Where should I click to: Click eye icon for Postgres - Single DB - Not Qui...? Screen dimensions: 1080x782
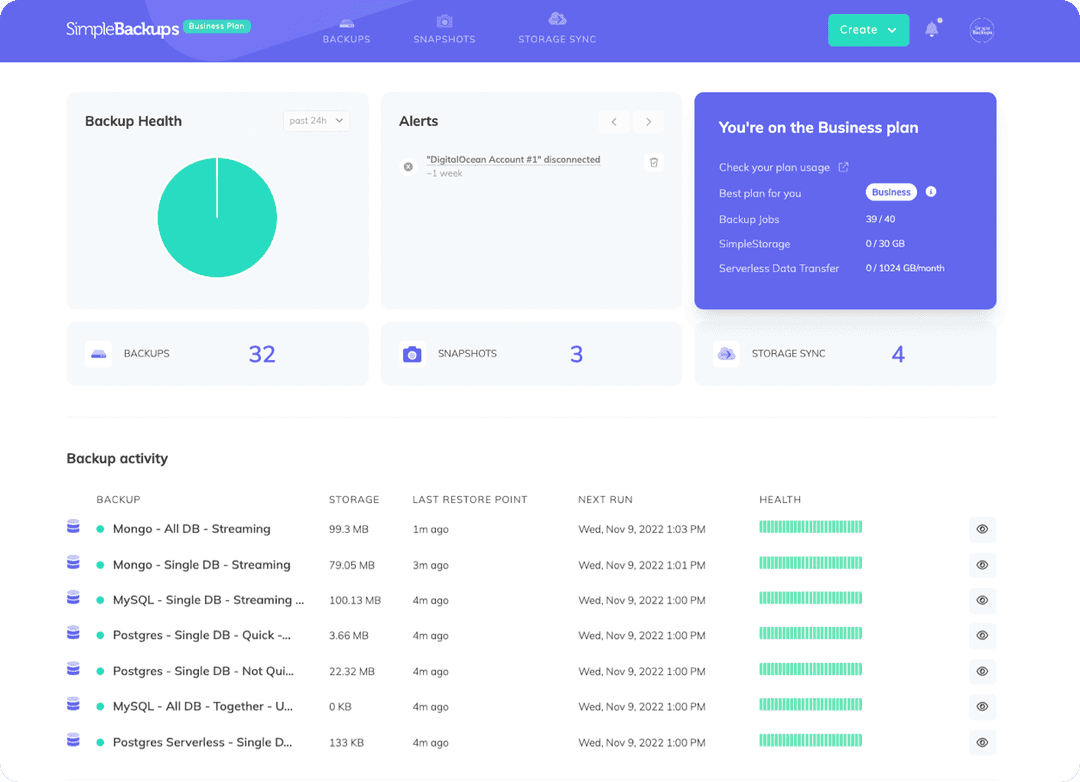(982, 671)
